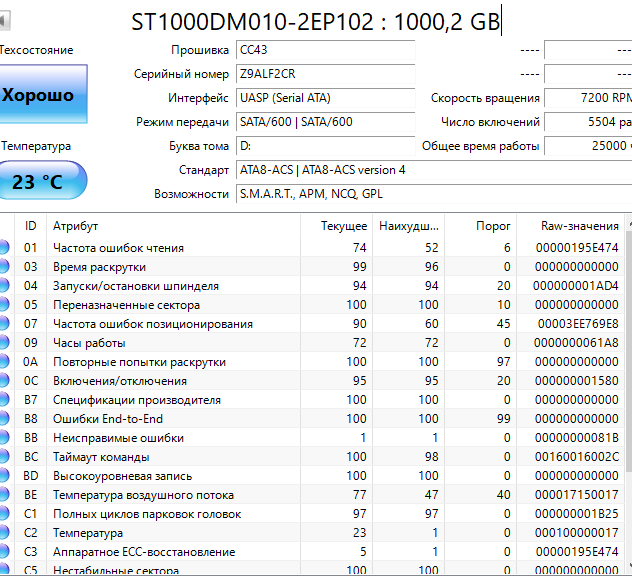The width and height of the screenshot is (632, 581).
Task: Click the Хорошо health status button
Action: (42, 96)
